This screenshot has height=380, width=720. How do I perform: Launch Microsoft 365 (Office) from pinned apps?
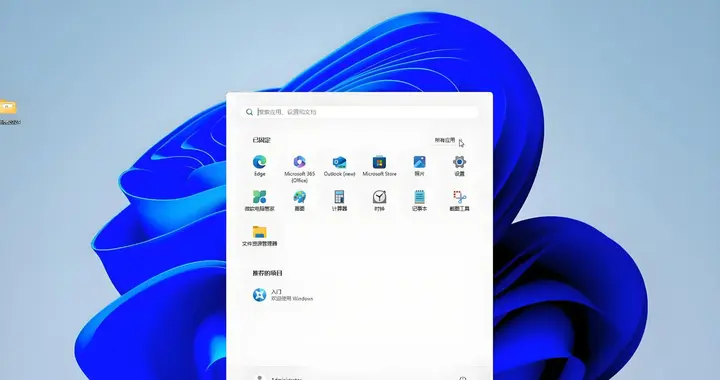[299, 169]
